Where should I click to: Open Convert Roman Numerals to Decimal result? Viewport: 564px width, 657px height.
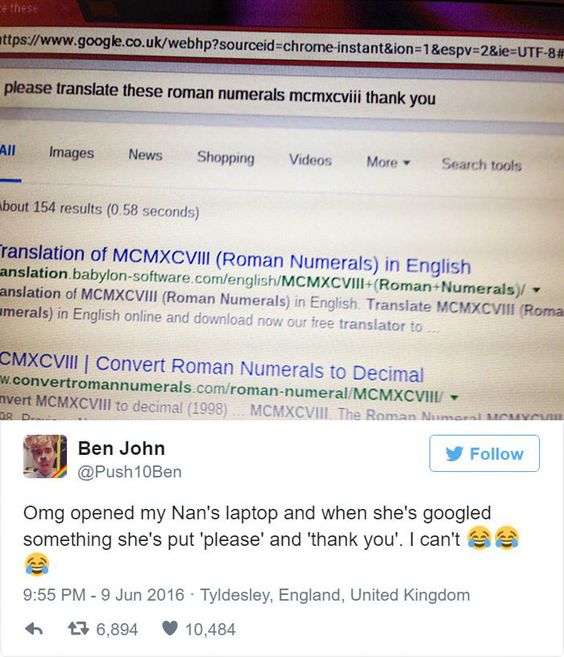[212, 367]
